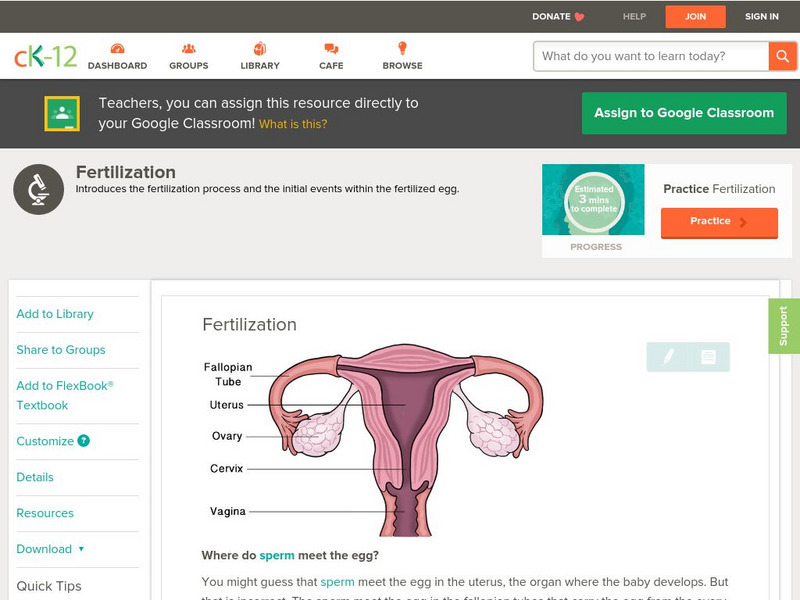Click Share to Groups link
Viewport: 800px width, 600px height.
tap(61, 350)
